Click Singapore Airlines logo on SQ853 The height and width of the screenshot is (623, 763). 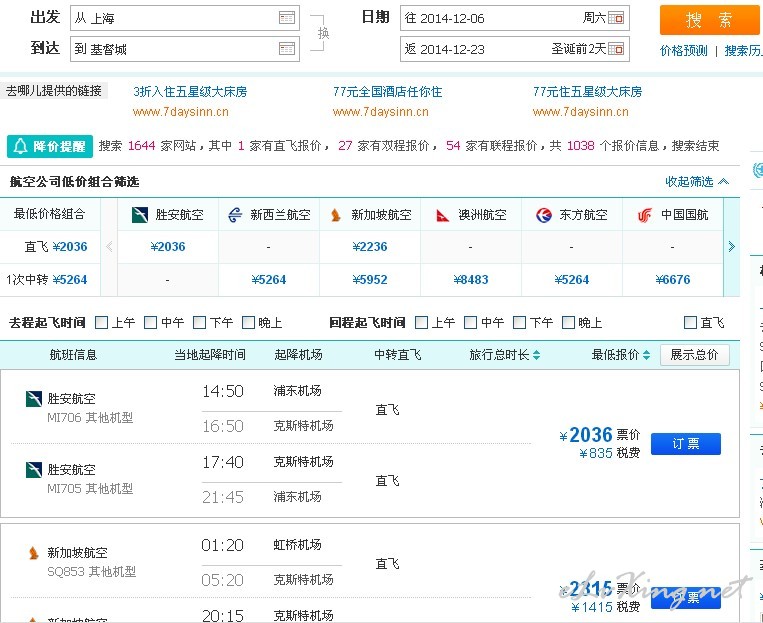[34, 553]
